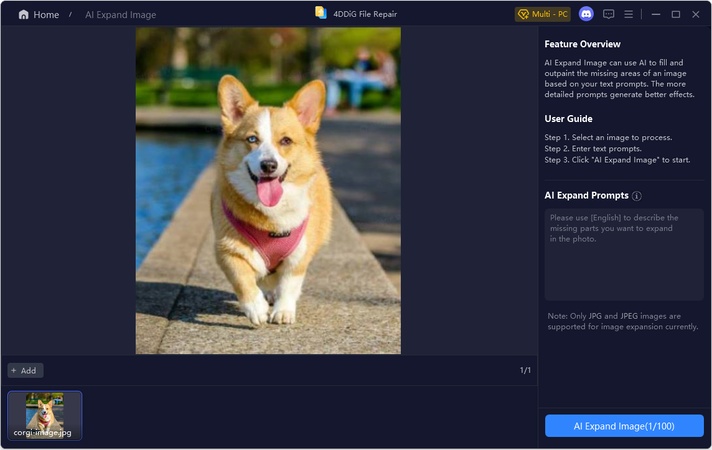The width and height of the screenshot is (712, 450).
Task: Go to Home breadcrumb link
Action: point(46,15)
